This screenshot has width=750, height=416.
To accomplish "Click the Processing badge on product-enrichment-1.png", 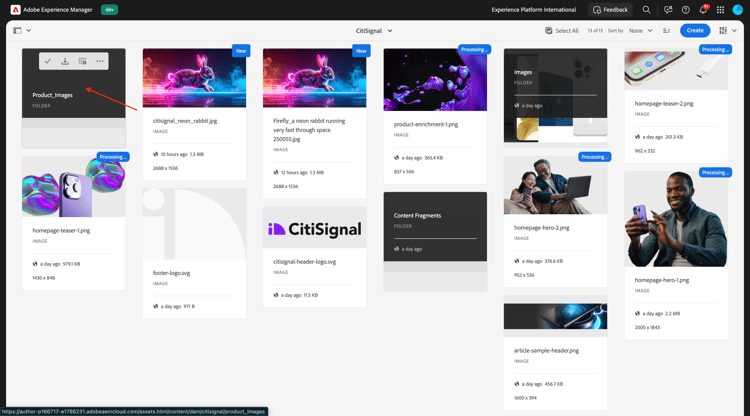I will click(x=474, y=49).
